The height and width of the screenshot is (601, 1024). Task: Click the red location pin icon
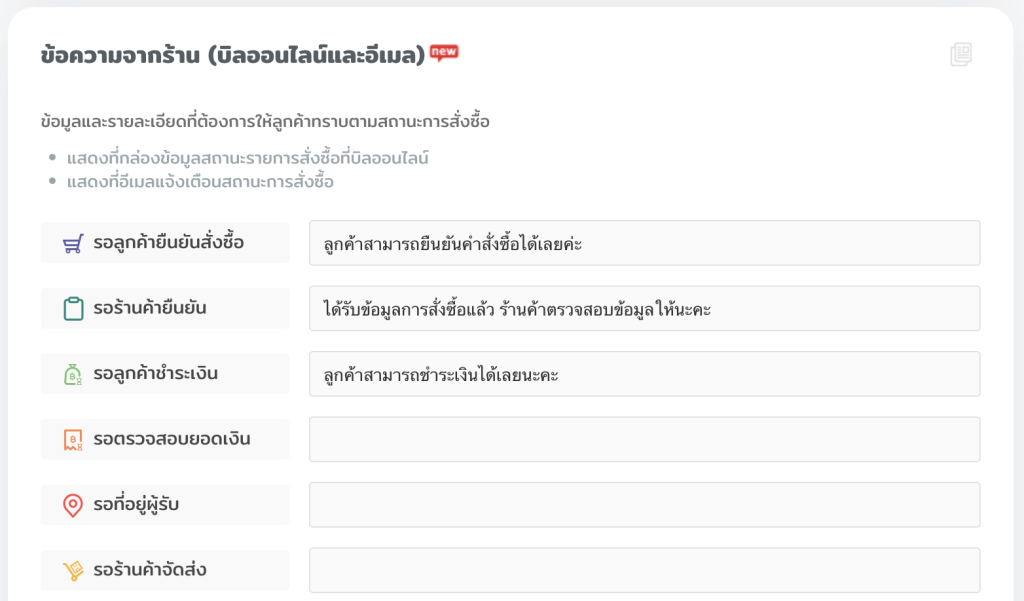pos(73,506)
